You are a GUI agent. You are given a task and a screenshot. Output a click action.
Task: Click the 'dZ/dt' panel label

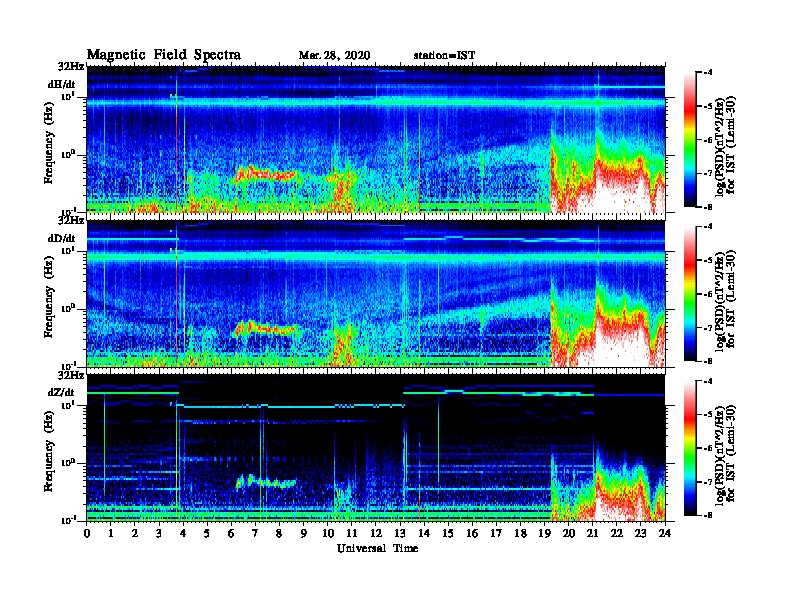point(61,392)
